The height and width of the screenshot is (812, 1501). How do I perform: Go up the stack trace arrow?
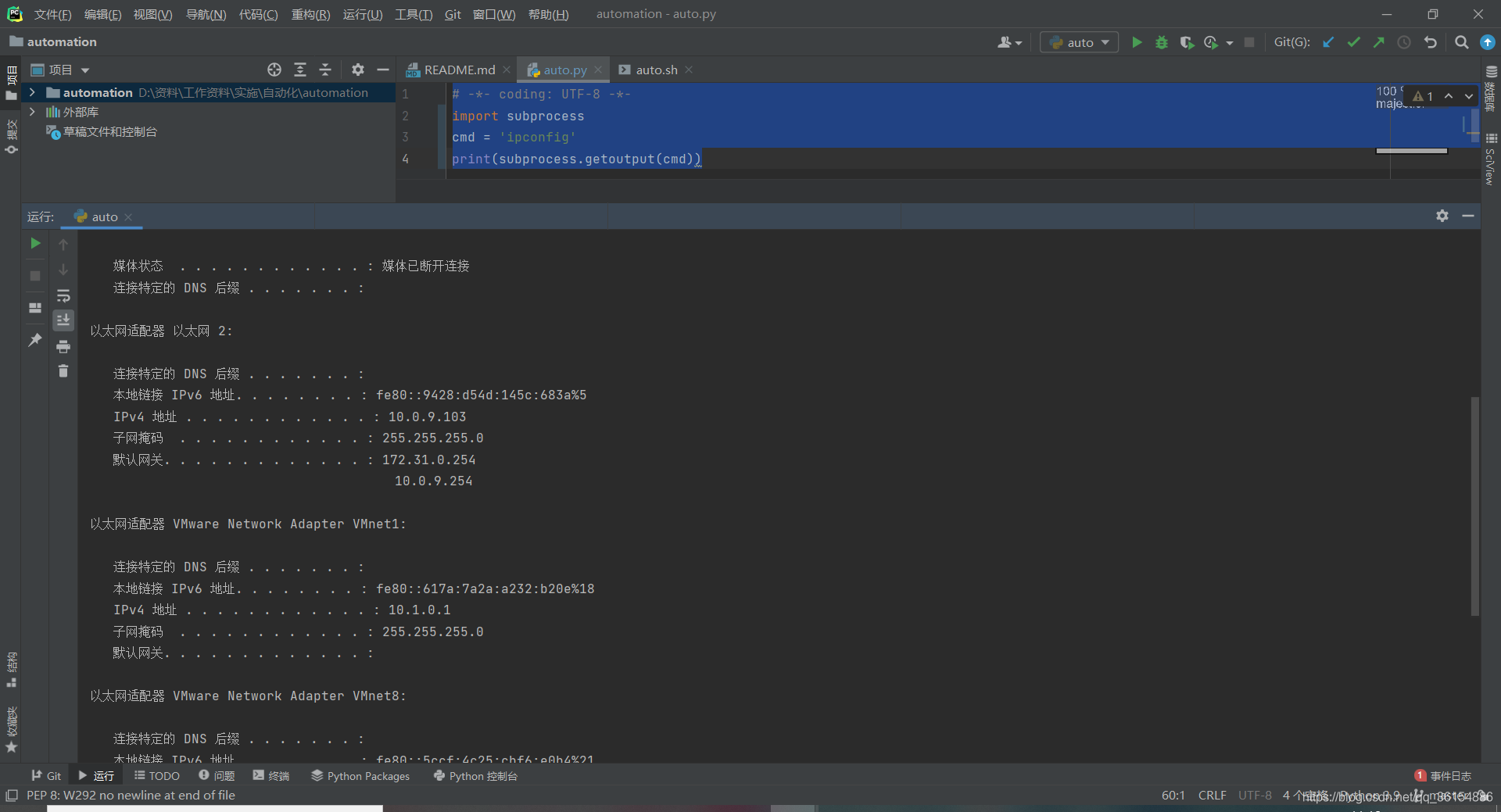click(63, 245)
